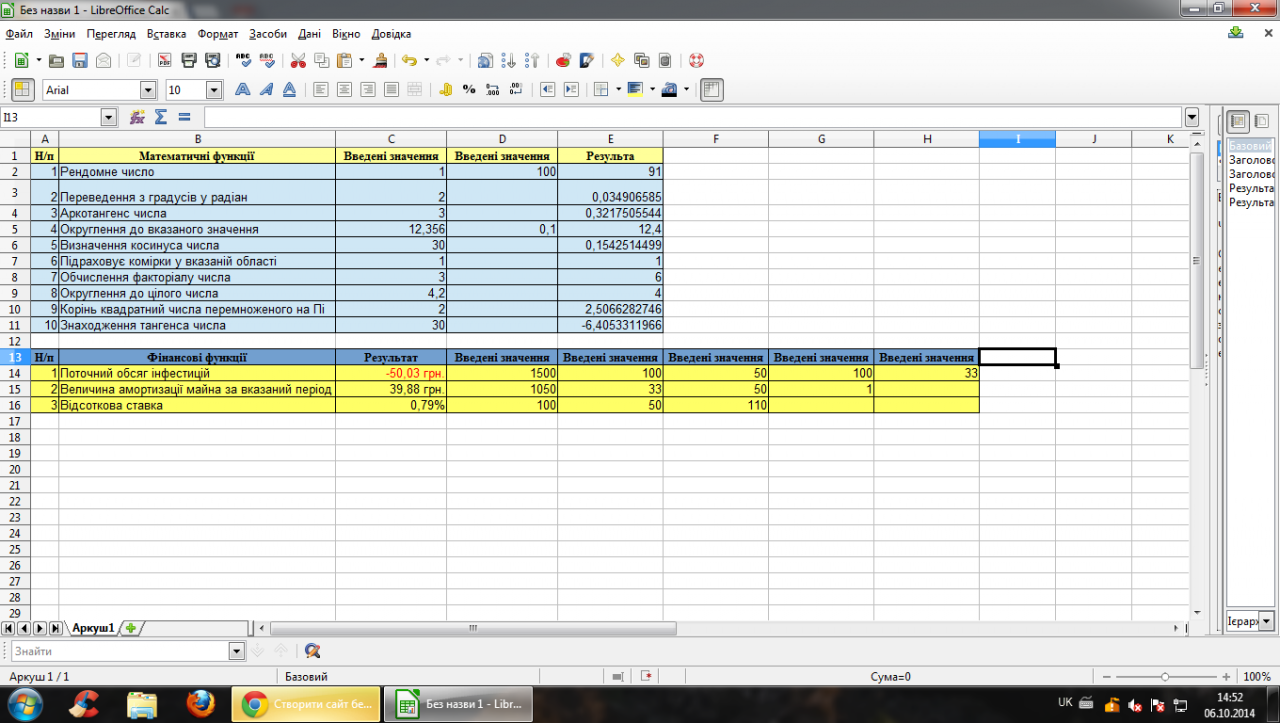Click the Save document icon

79,60
